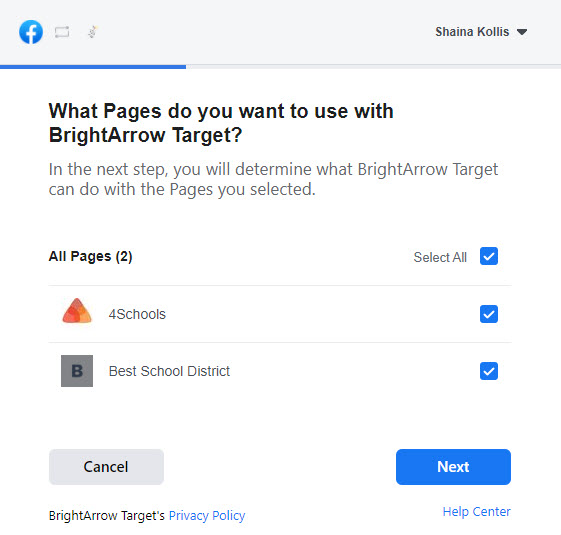Click the 'What Pages do you want' title
The height and width of the screenshot is (535, 561).
tap(221, 123)
